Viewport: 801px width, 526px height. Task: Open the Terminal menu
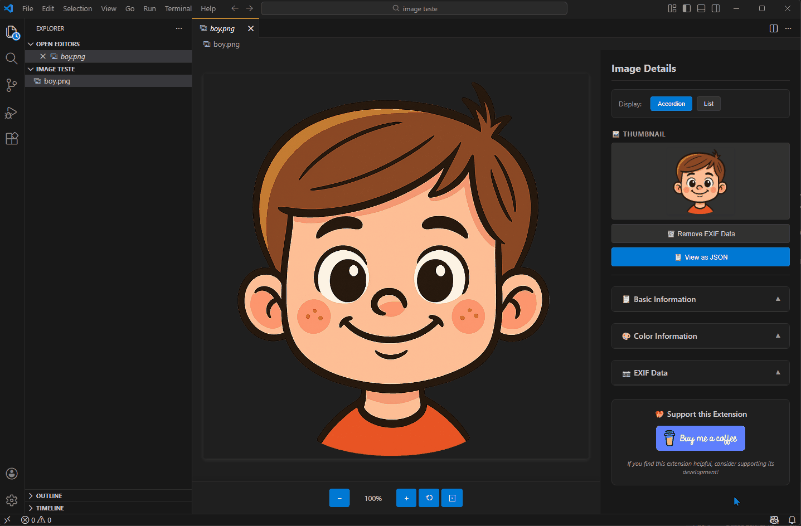pos(178,8)
